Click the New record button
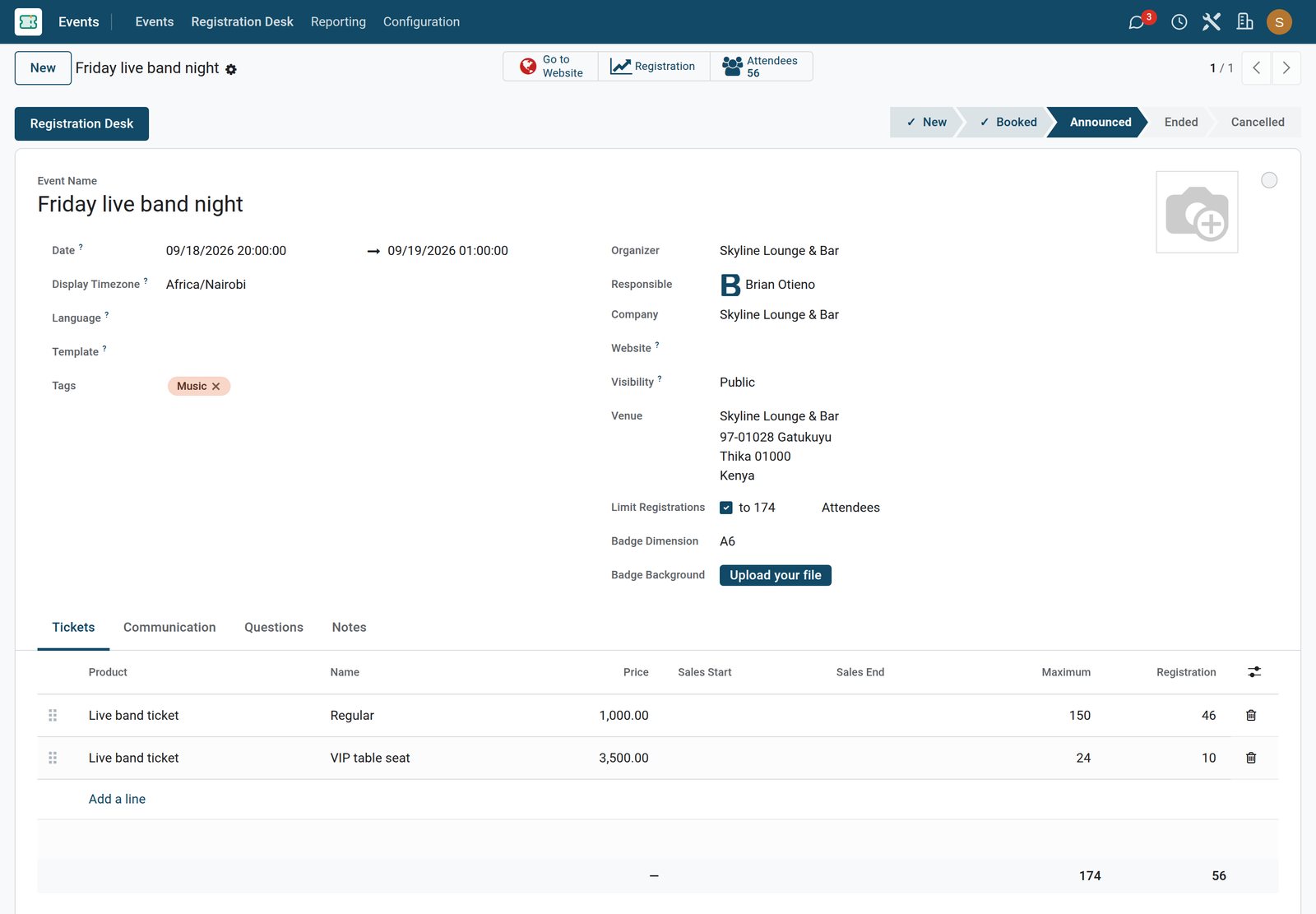1316x914 pixels. pyautogui.click(x=43, y=68)
